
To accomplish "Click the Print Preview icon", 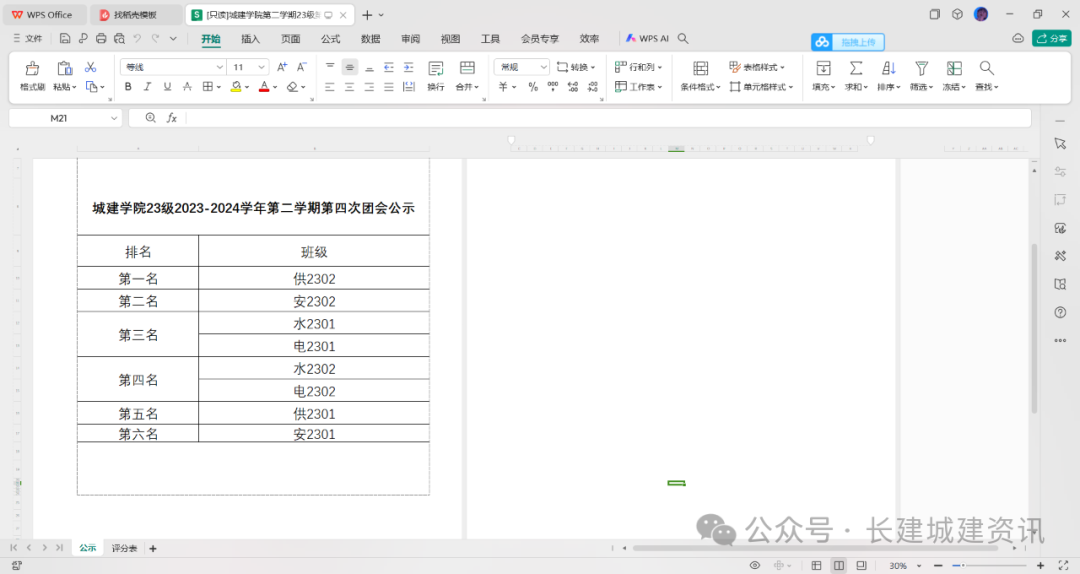I will point(119,39).
